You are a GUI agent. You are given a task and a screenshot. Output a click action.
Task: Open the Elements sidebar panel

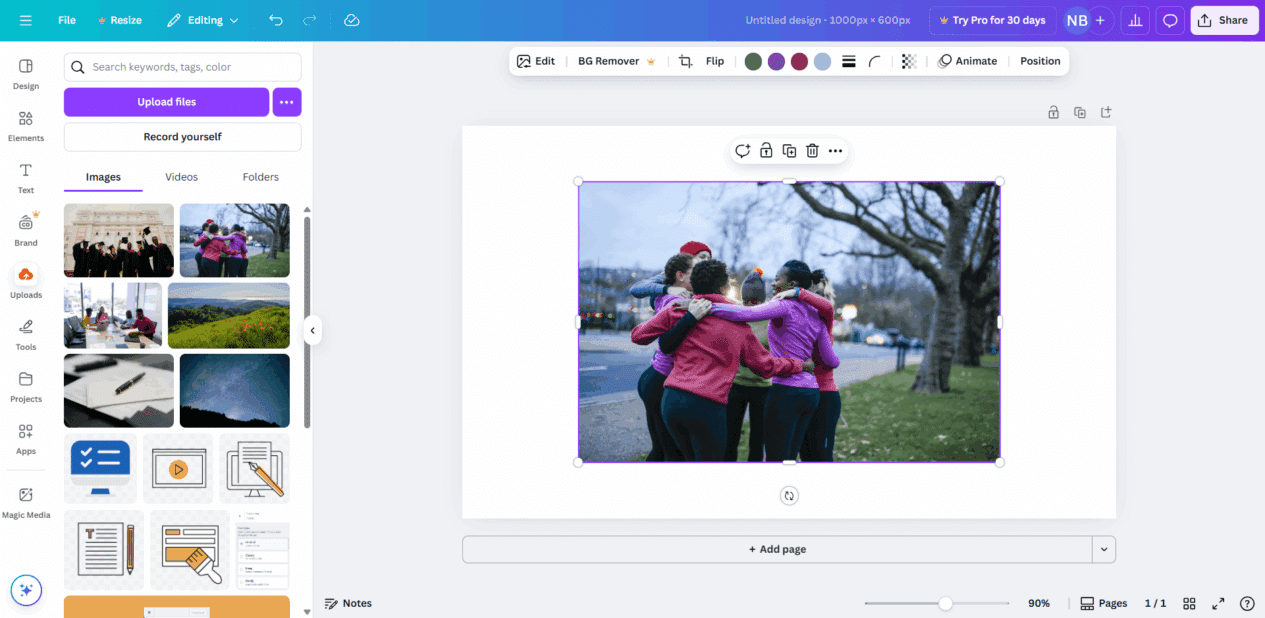point(26,124)
